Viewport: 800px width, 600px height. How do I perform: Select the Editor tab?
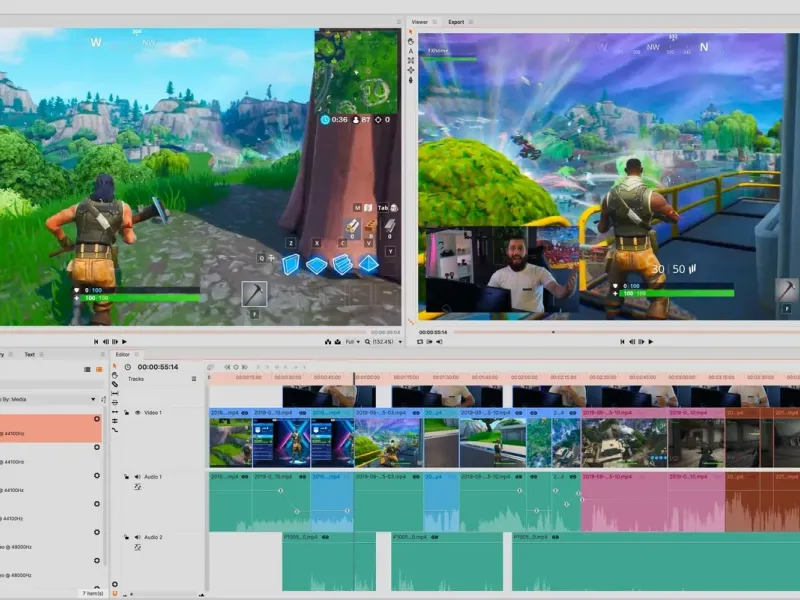tap(122, 355)
